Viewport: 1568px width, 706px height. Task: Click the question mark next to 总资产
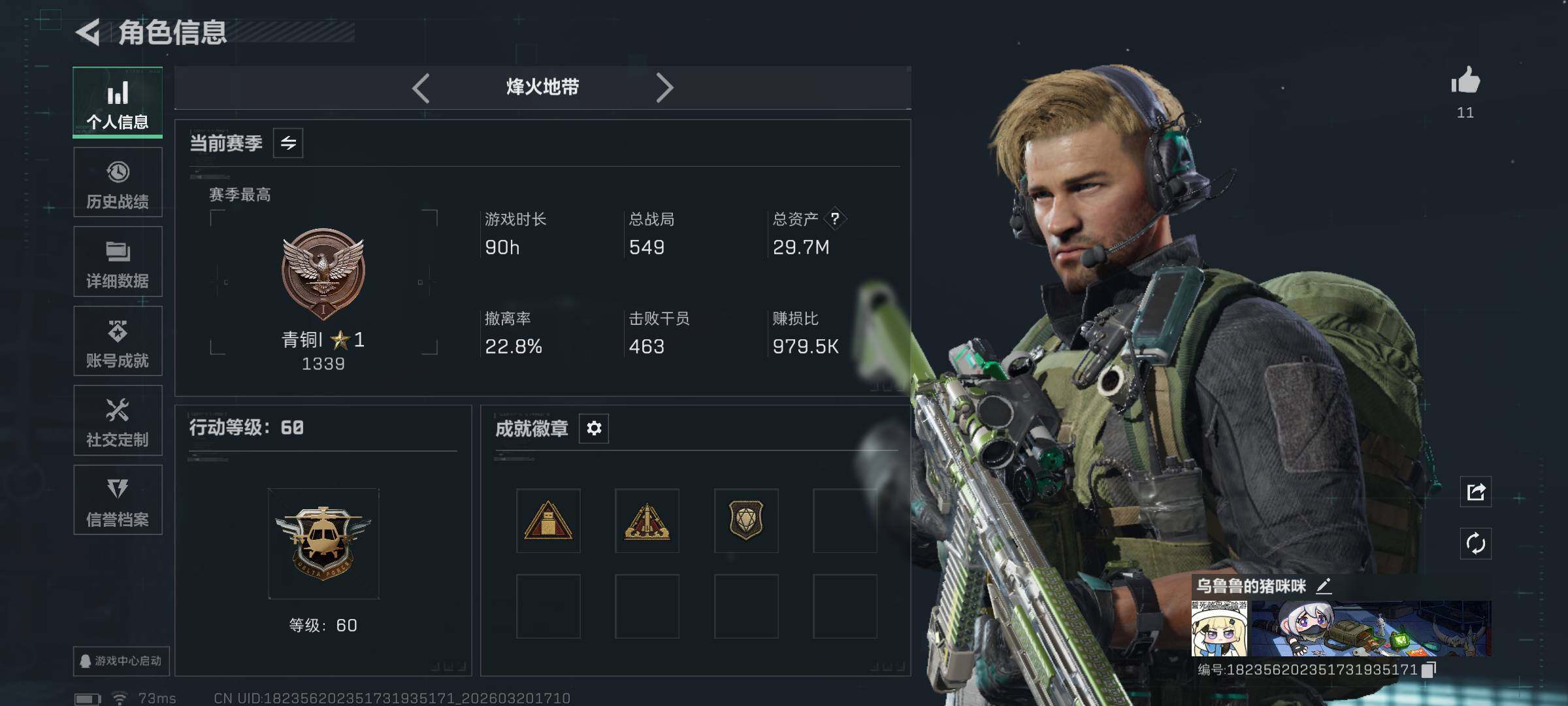[835, 218]
